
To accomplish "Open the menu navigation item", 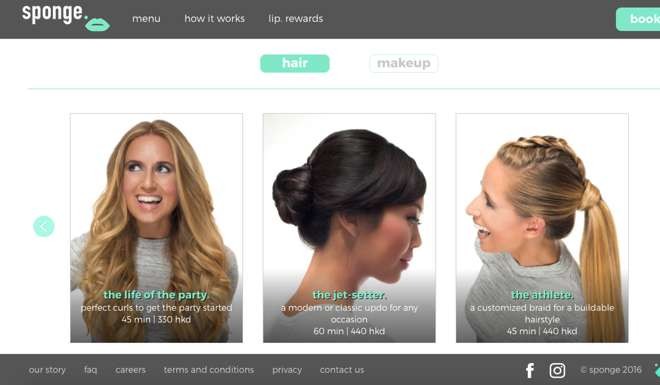I will pos(146,19).
